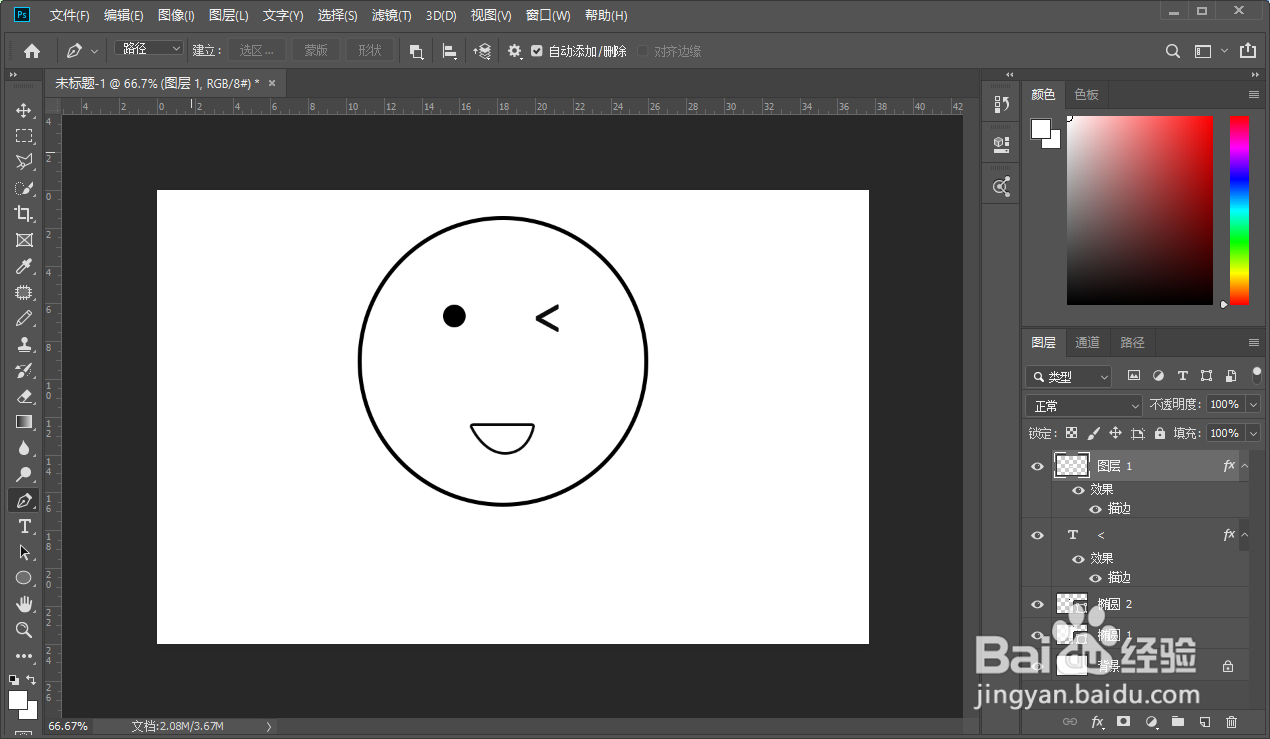Open pen options gear icon
Image resolution: width=1270 pixels, height=739 pixels.
pos(514,51)
